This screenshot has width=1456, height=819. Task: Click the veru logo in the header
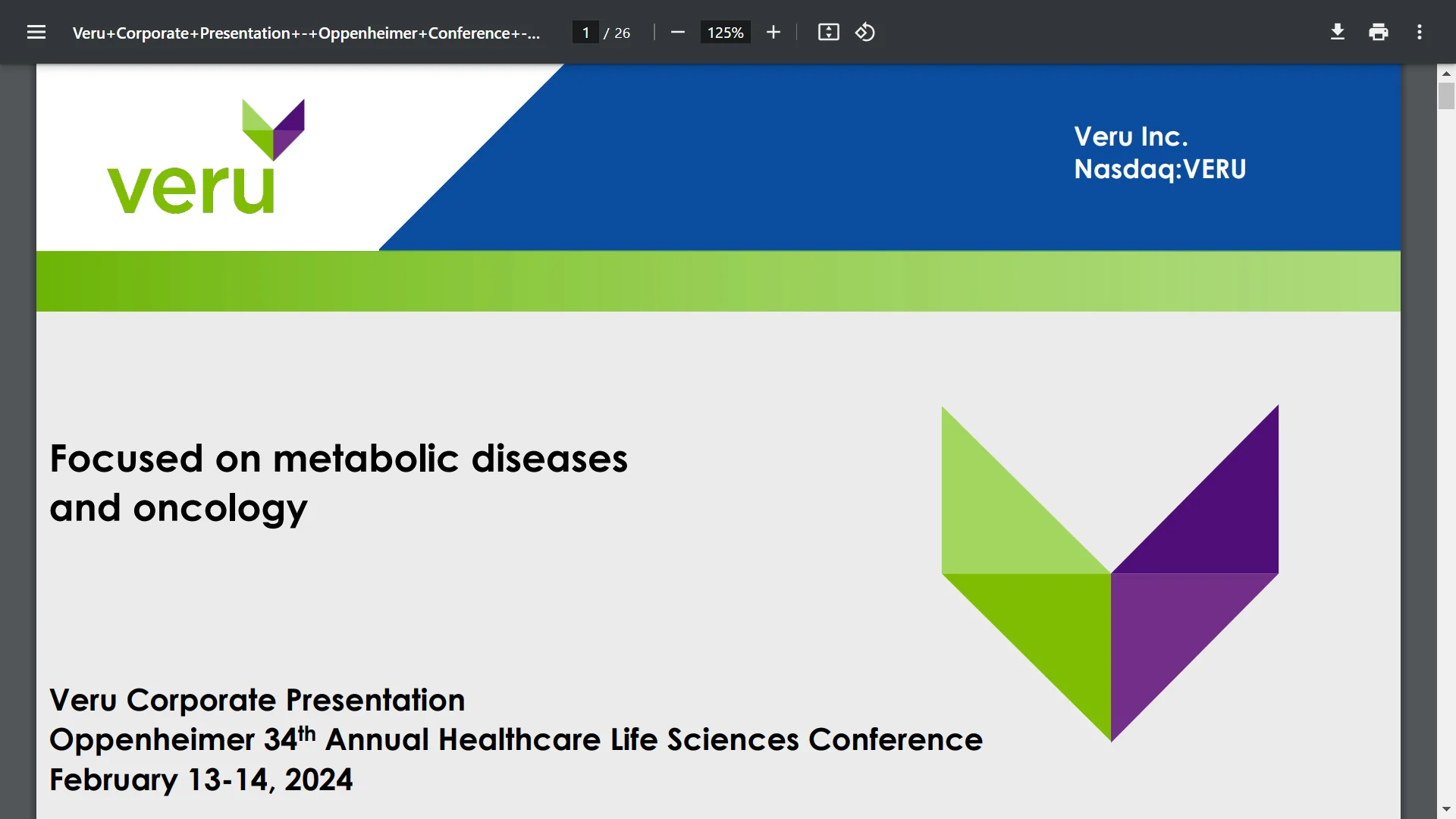tap(206, 156)
